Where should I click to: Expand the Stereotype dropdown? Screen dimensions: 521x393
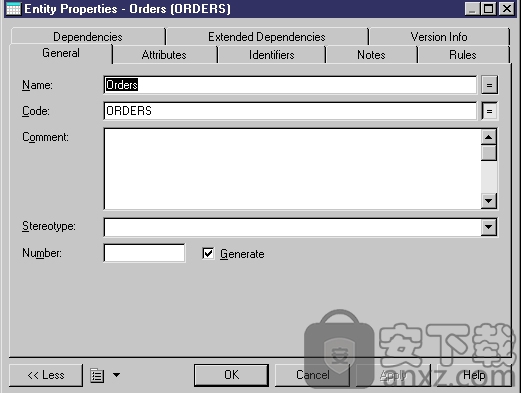pyautogui.click(x=489, y=227)
